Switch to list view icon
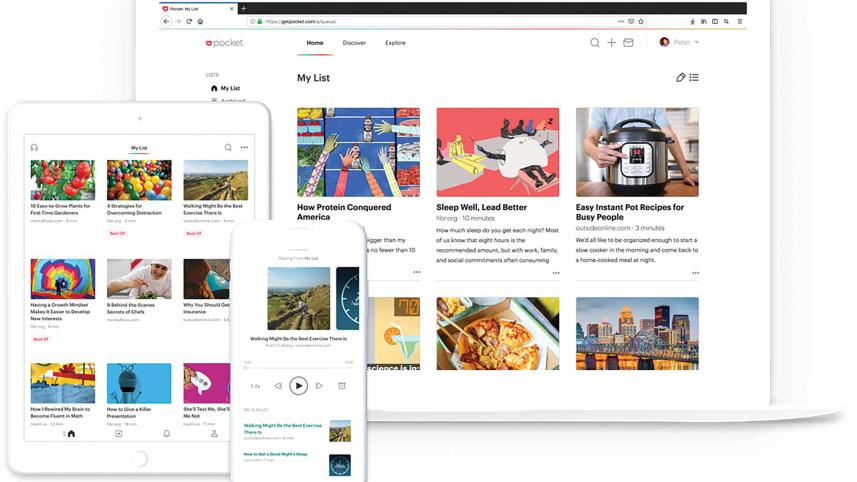 (694, 77)
